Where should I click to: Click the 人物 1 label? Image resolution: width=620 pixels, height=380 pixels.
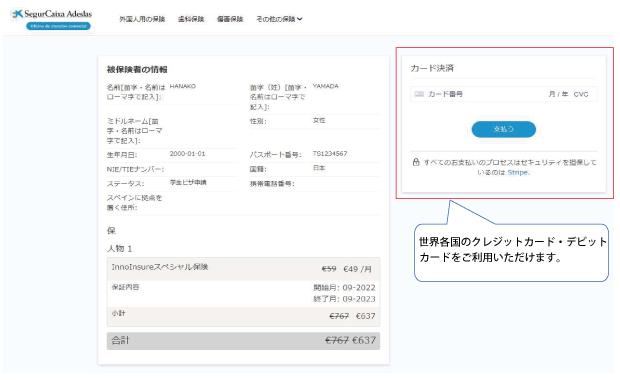click(x=119, y=249)
